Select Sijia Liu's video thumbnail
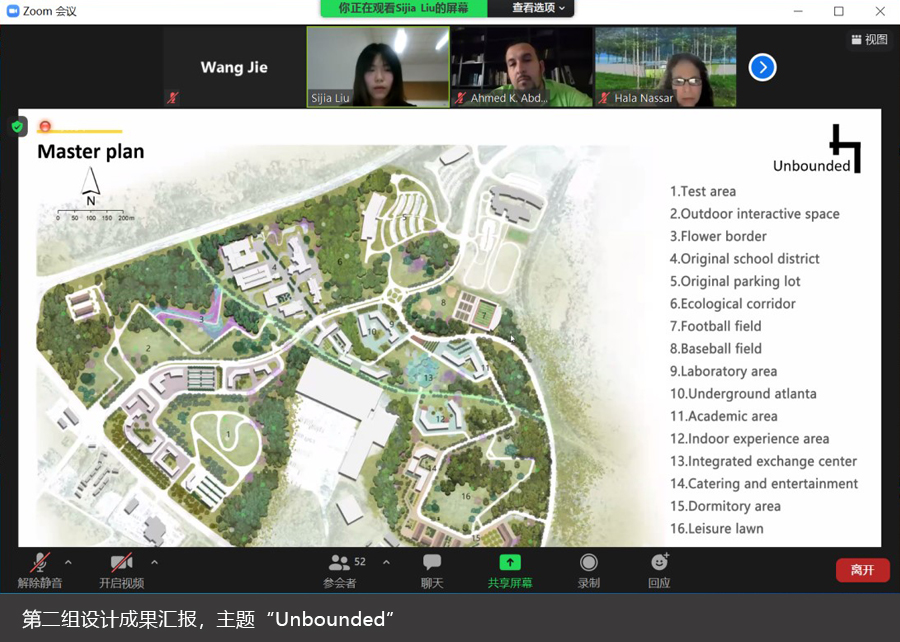Viewport: 900px width, 642px height. (378, 66)
